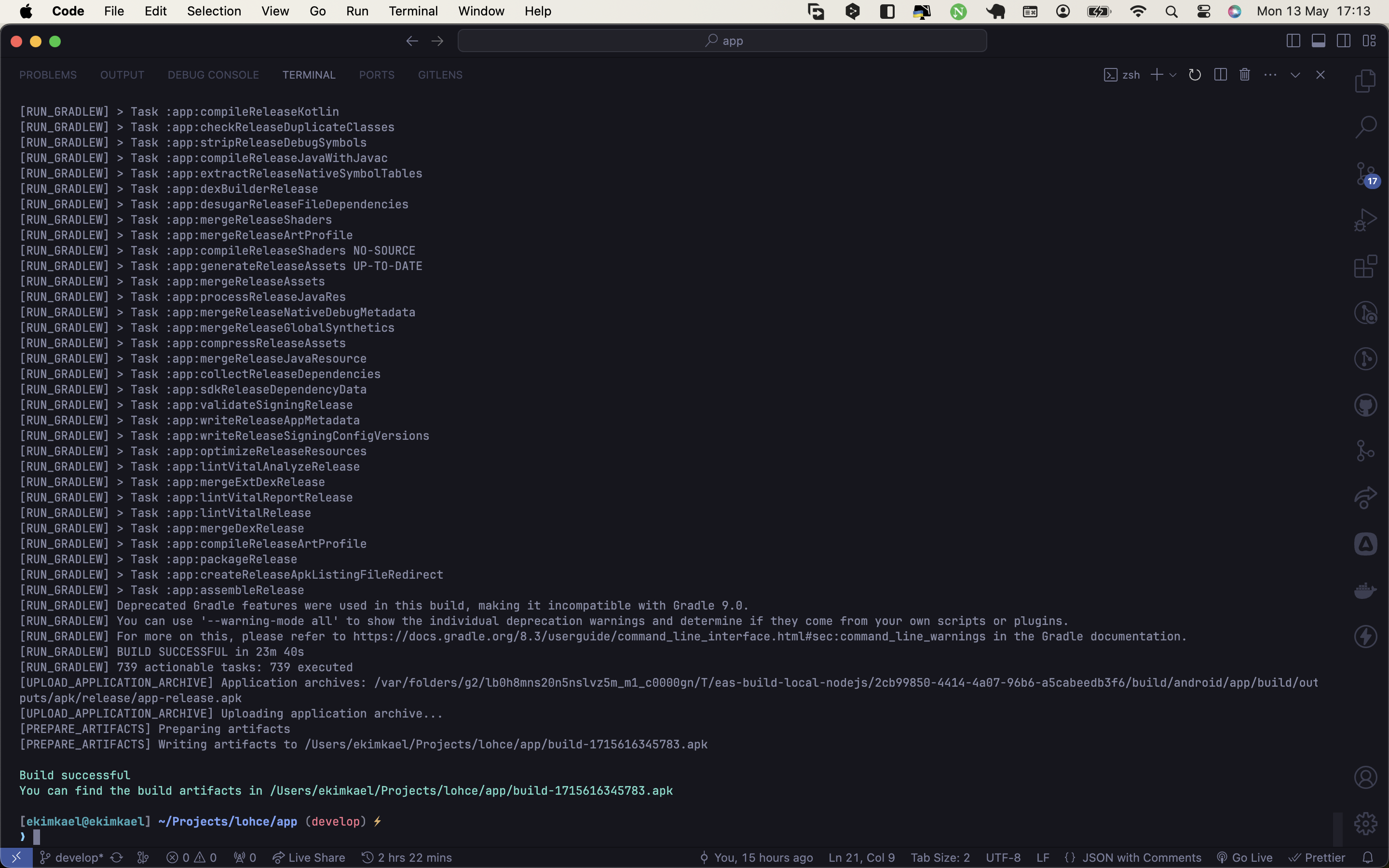Viewport: 1389px width, 868px height.
Task: Open the Run menu
Action: (357, 11)
